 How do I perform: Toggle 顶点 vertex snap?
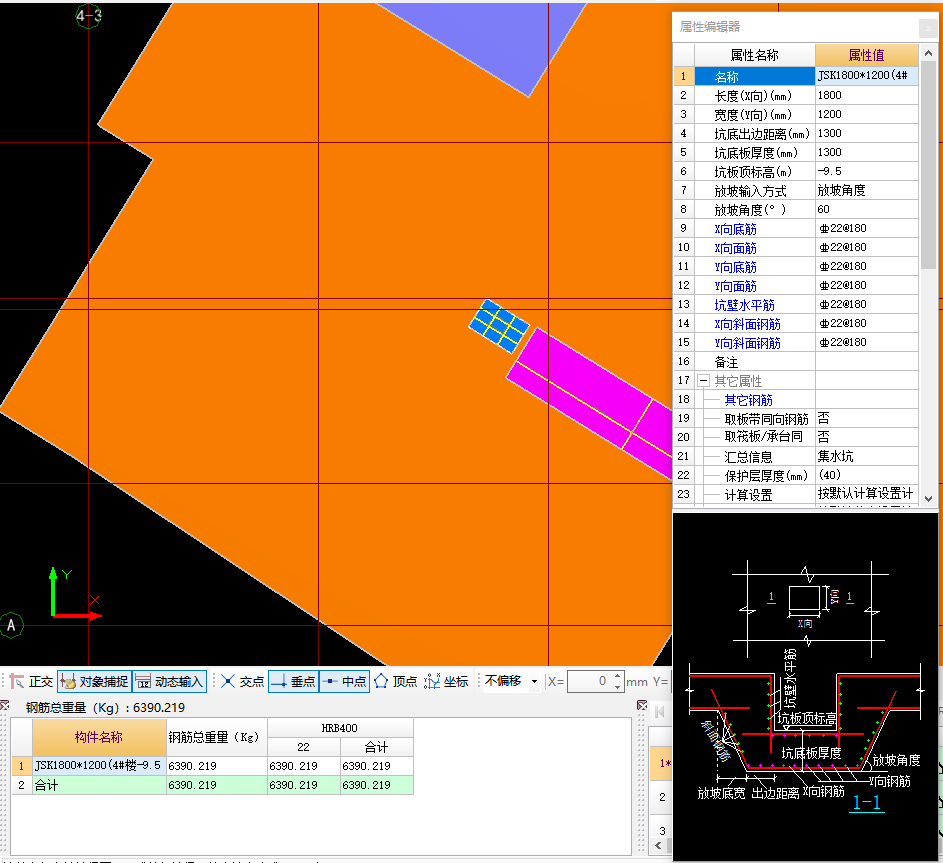pos(396,681)
